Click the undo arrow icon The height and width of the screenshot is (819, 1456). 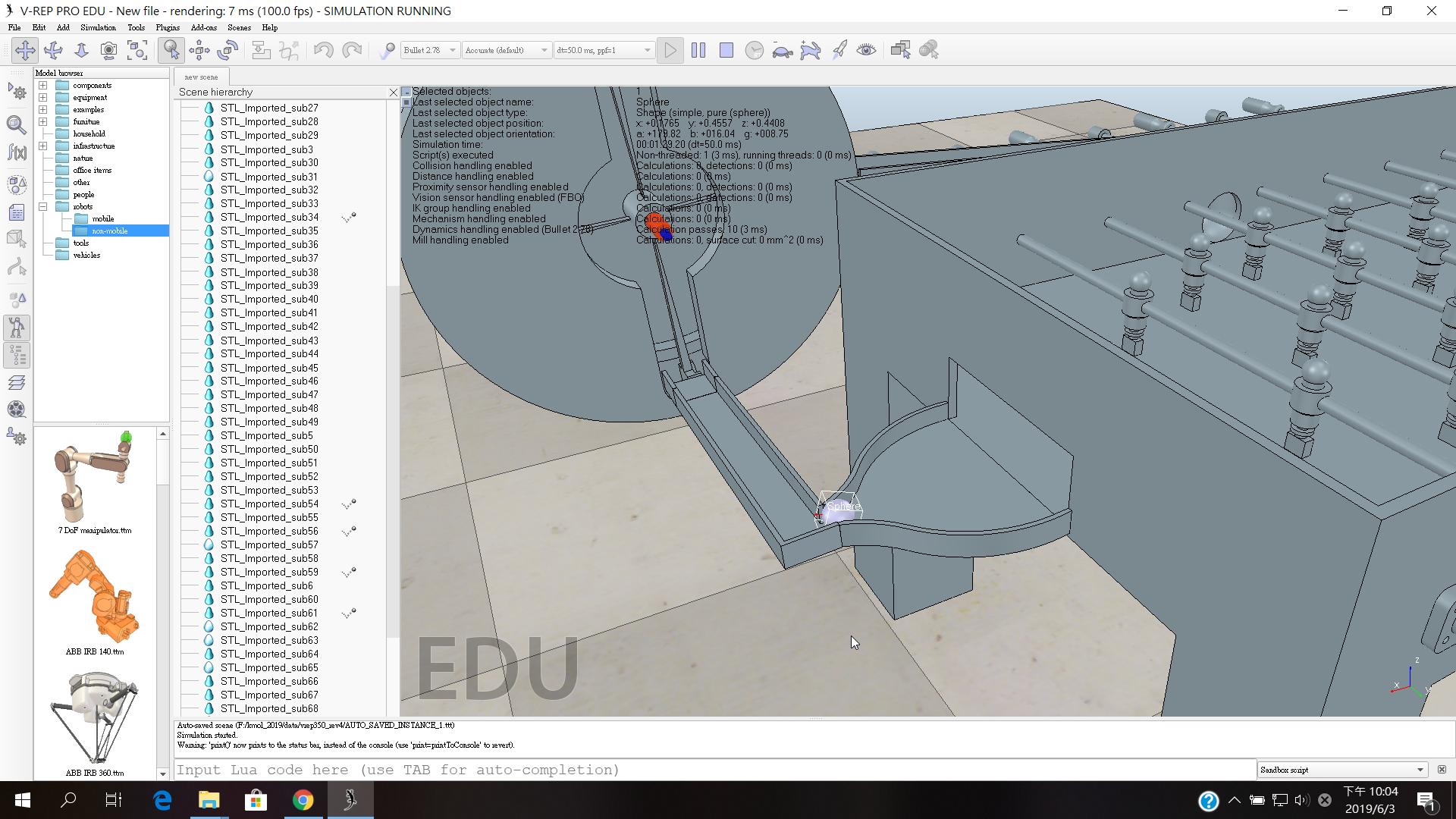(323, 50)
